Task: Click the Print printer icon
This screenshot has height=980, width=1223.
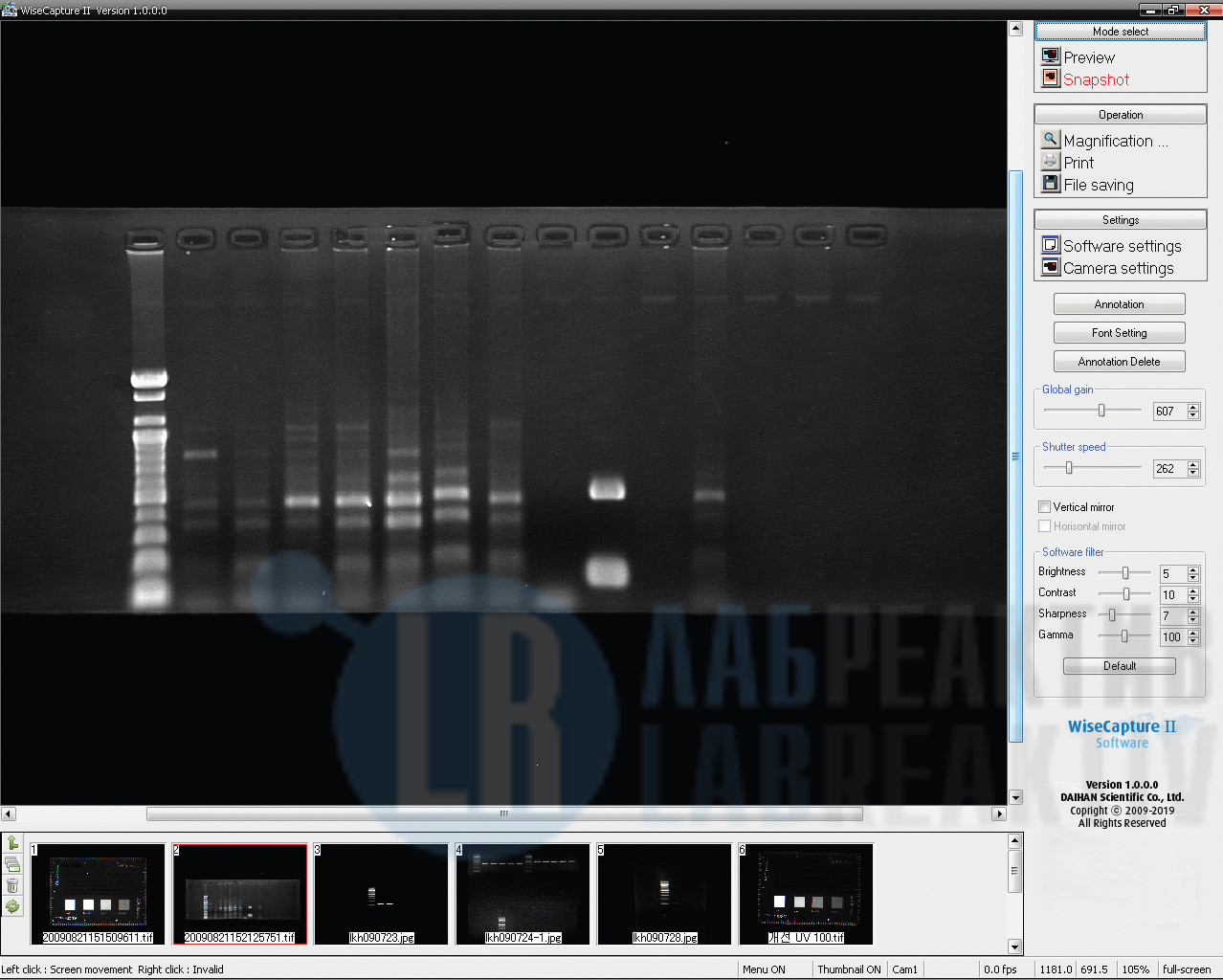Action: pyautogui.click(x=1050, y=162)
